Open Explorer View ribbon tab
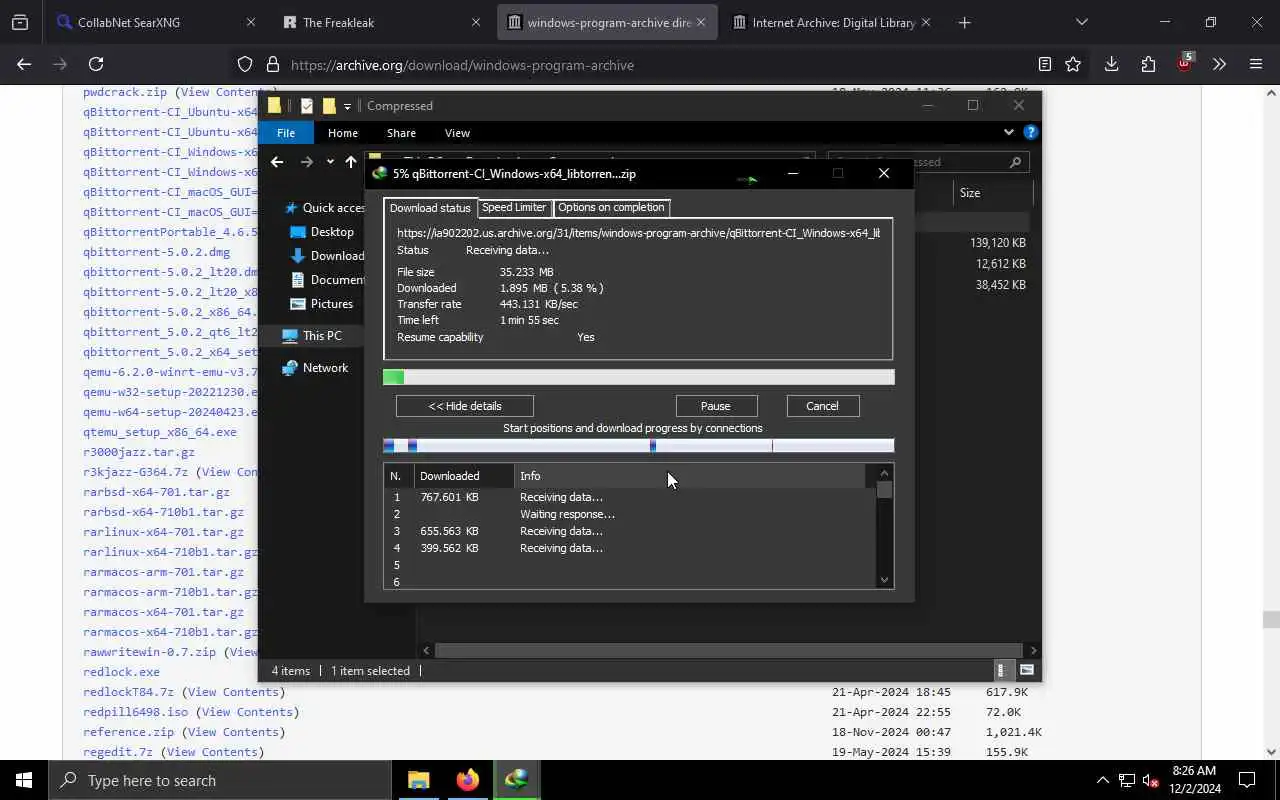This screenshot has width=1280, height=800. (457, 132)
